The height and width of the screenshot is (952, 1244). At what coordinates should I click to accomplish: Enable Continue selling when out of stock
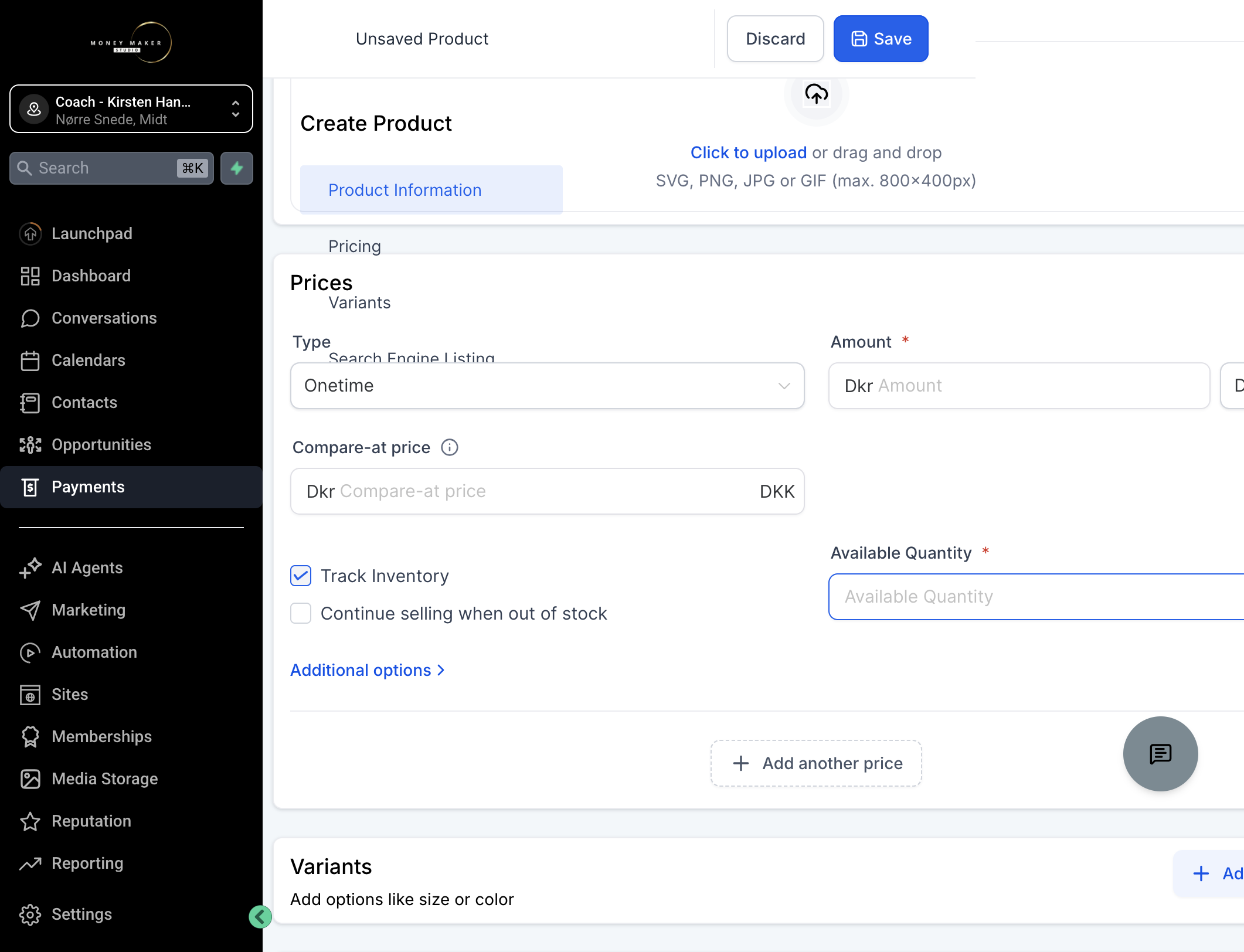pos(301,613)
